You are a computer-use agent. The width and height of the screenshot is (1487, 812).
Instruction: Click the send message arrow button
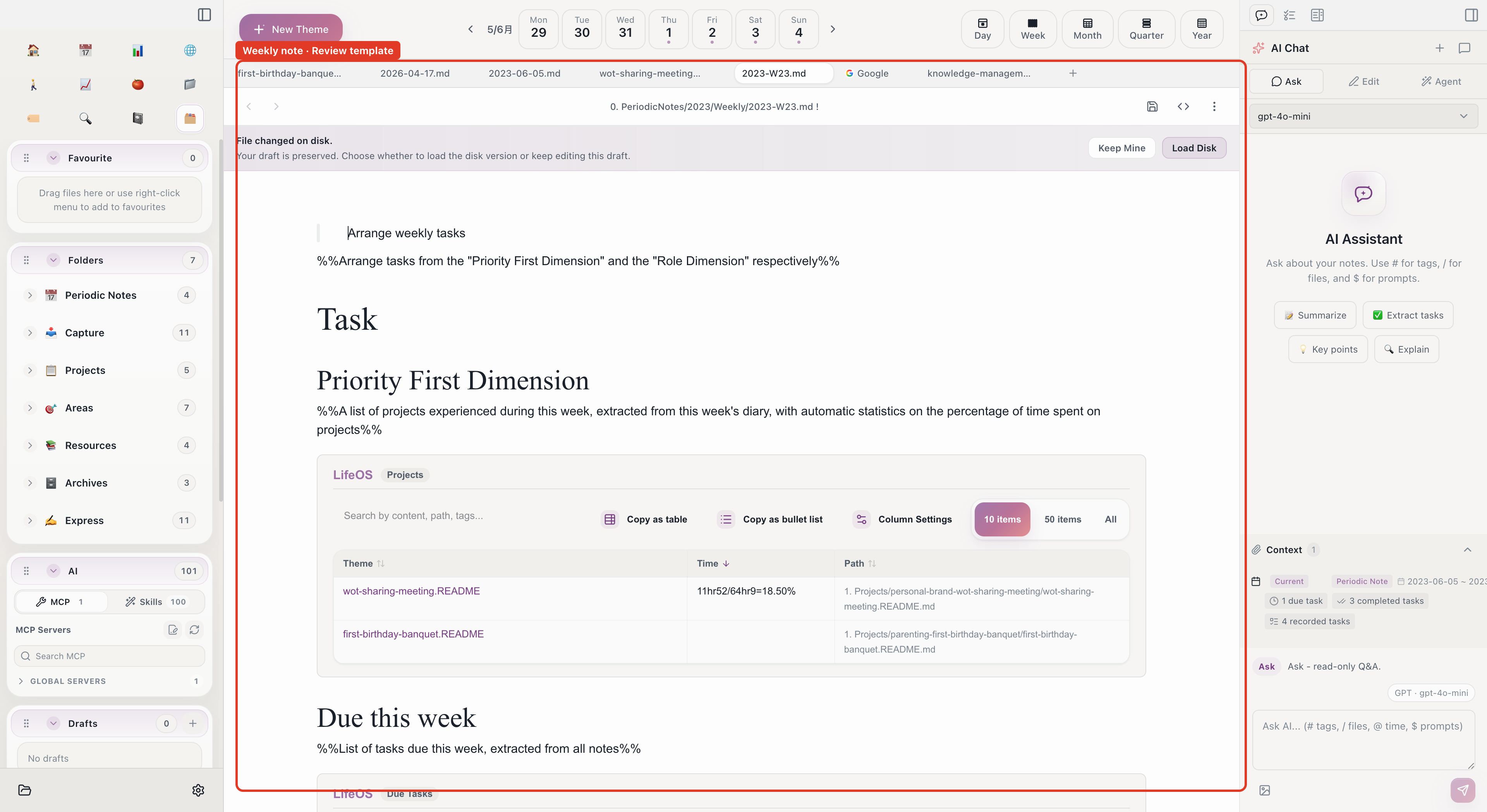[x=1463, y=790]
